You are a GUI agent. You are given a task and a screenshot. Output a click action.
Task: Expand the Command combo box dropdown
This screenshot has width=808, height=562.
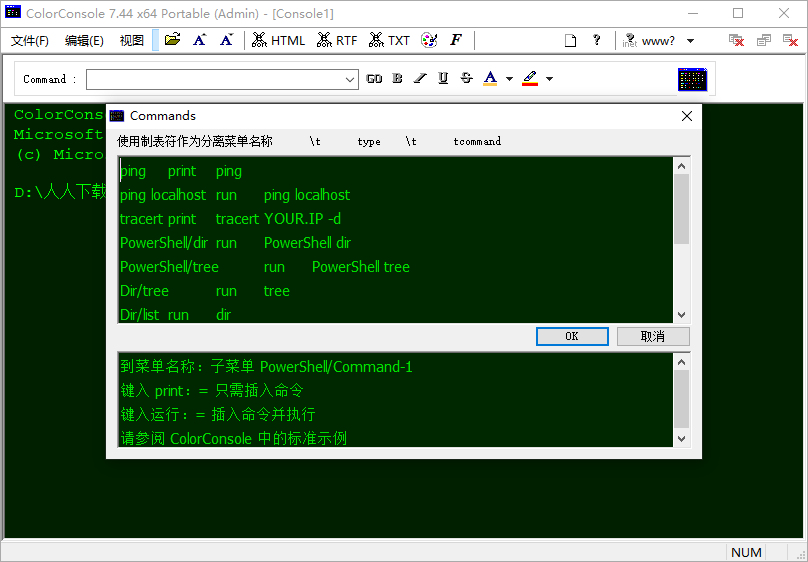click(350, 79)
